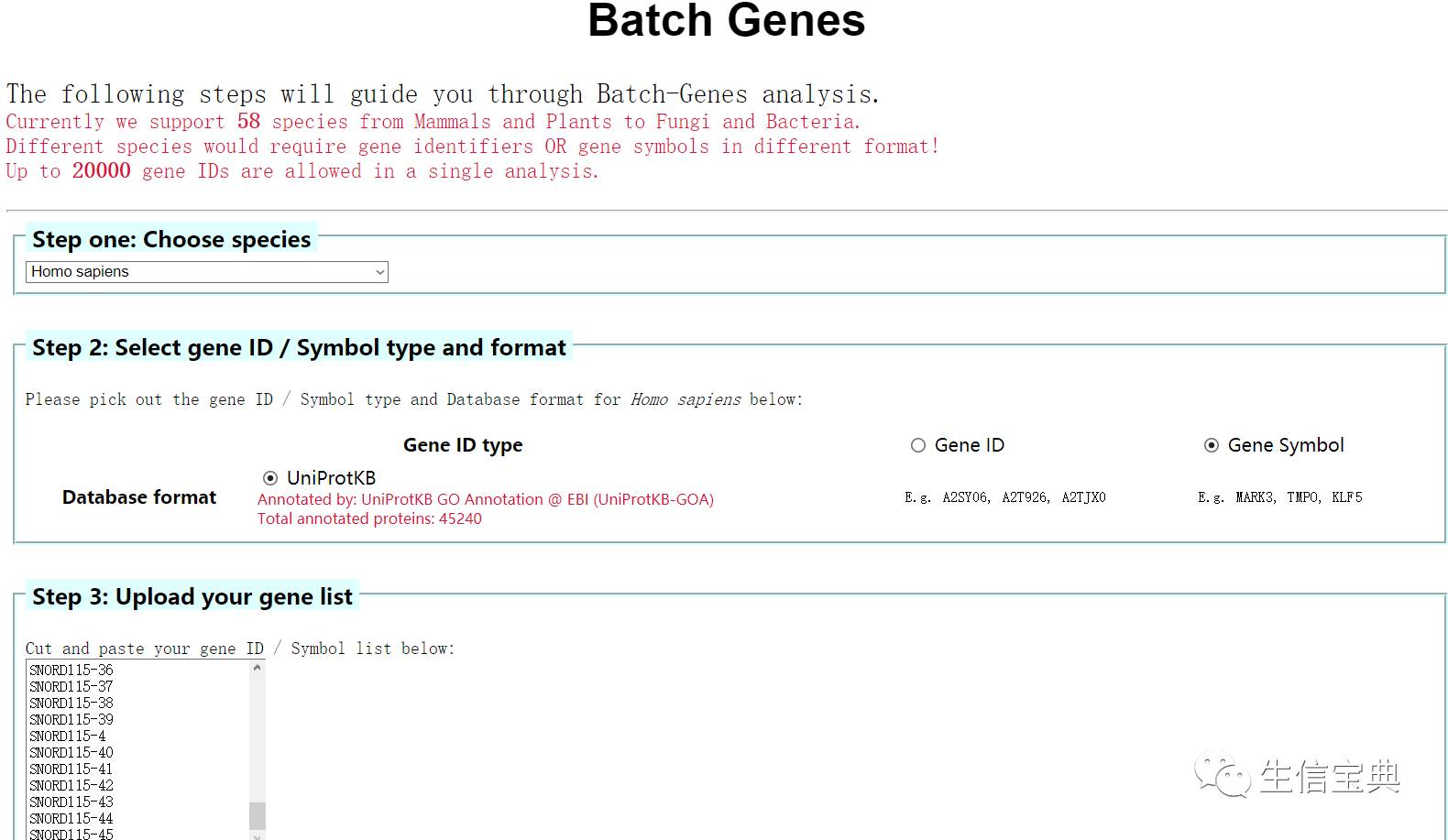
Task: Click the SNORD115-40 entry in gene list
Action: click(71, 753)
